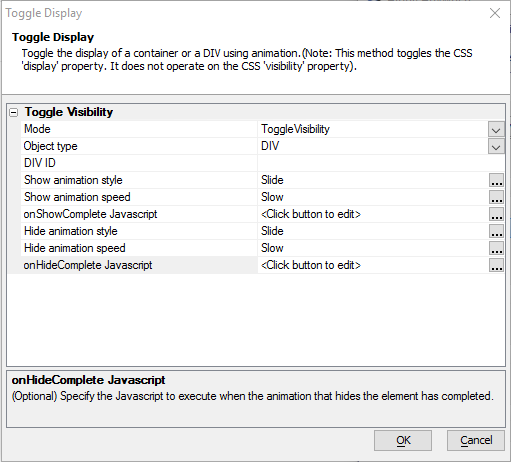Click the ToggleVisibility mode value
This screenshot has width=511, height=462.
[x=295, y=129]
